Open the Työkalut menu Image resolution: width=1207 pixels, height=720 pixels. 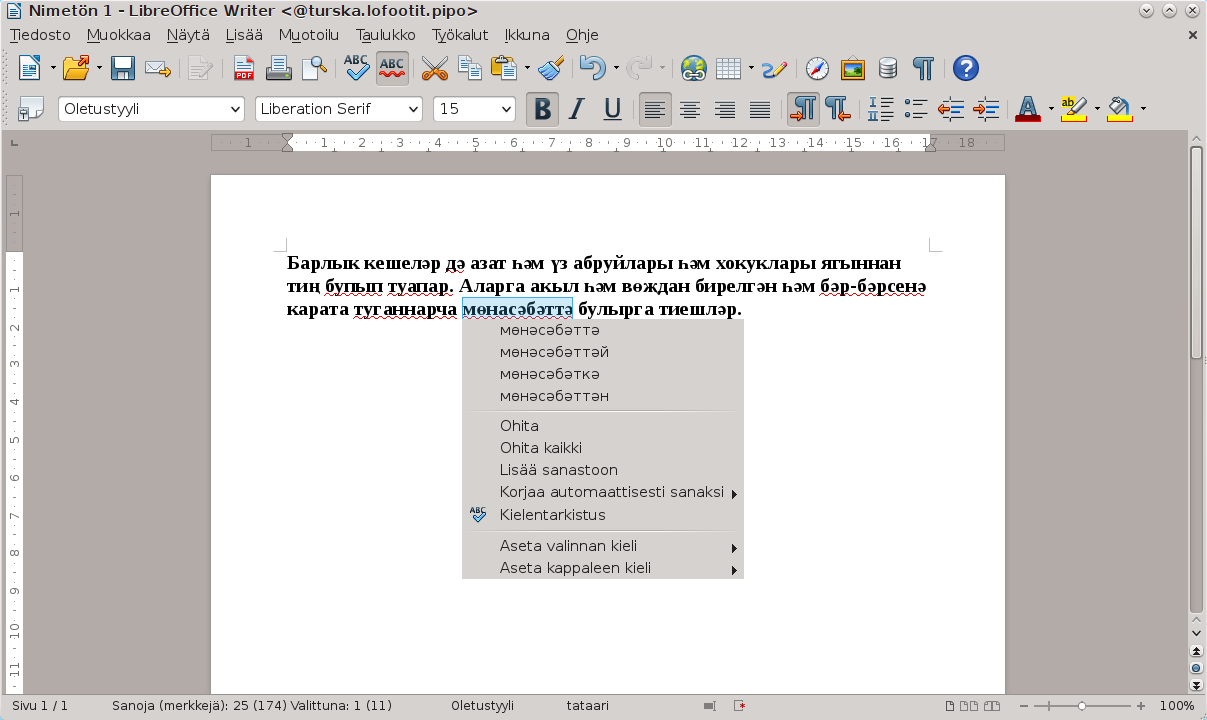460,34
